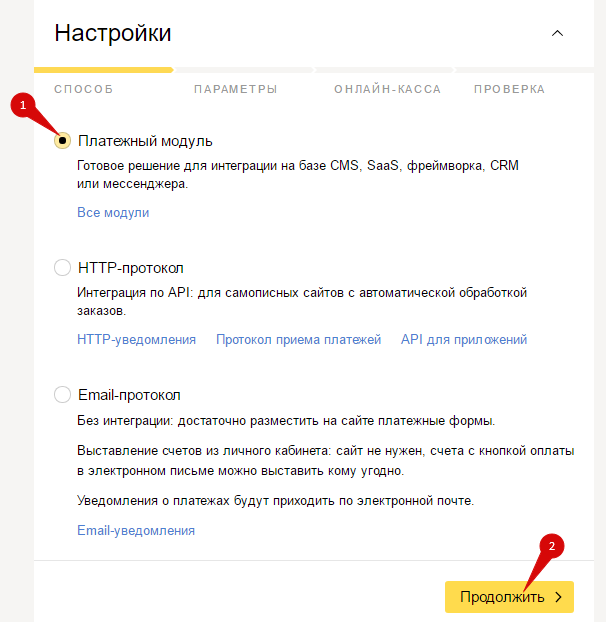
Task: Open the ПРОВЕРКА step tab
Action: pyautogui.click(x=509, y=89)
